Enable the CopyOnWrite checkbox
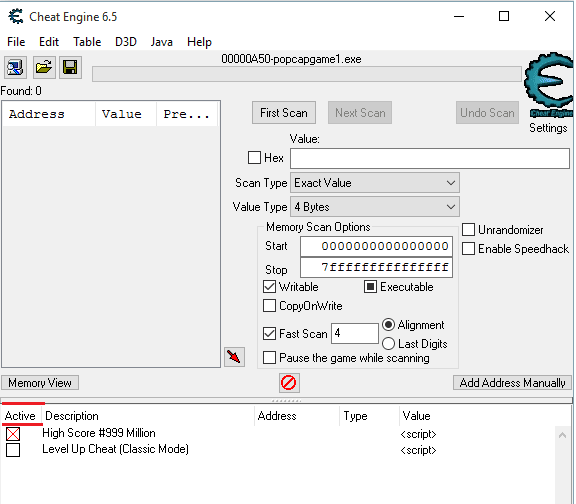 click(269, 306)
